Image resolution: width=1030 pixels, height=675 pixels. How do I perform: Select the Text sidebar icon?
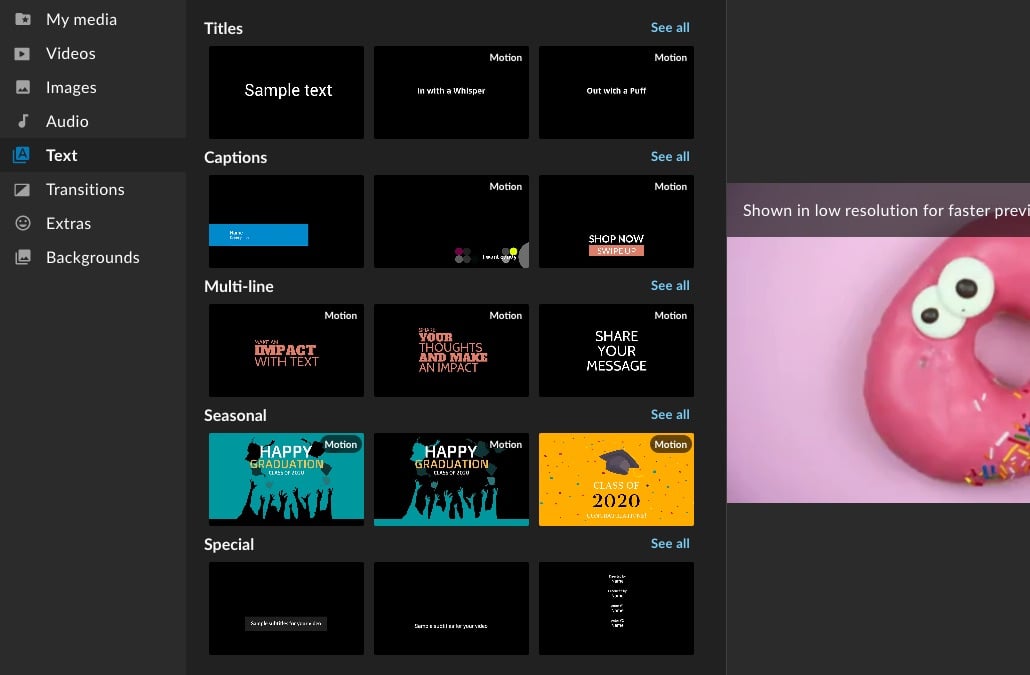pos(61,155)
